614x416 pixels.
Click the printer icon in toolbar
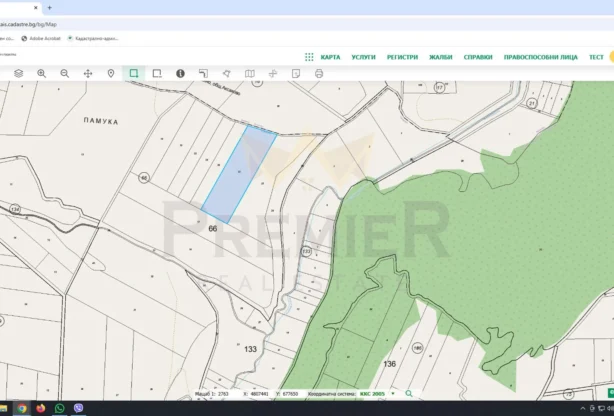(x=319, y=73)
